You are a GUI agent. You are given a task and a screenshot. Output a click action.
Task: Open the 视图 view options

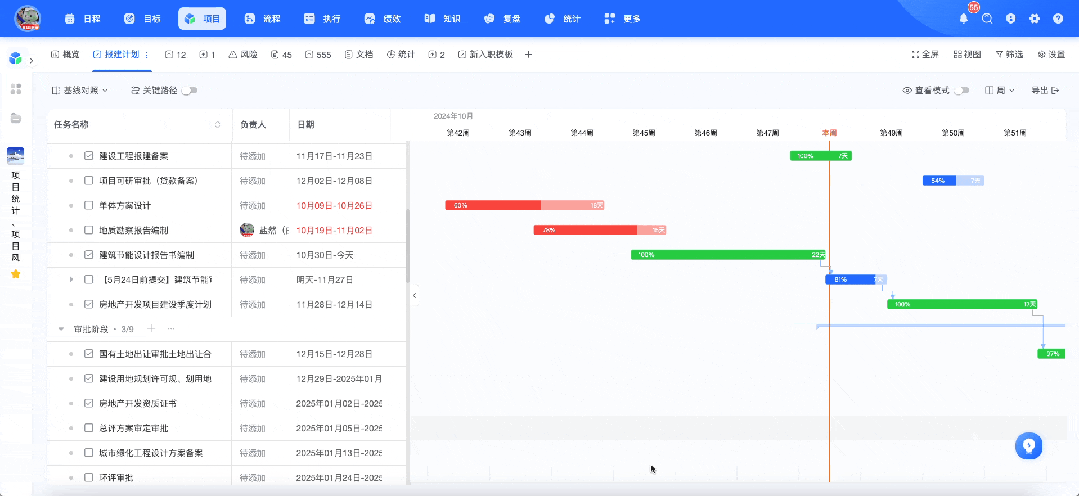[x=968, y=54]
